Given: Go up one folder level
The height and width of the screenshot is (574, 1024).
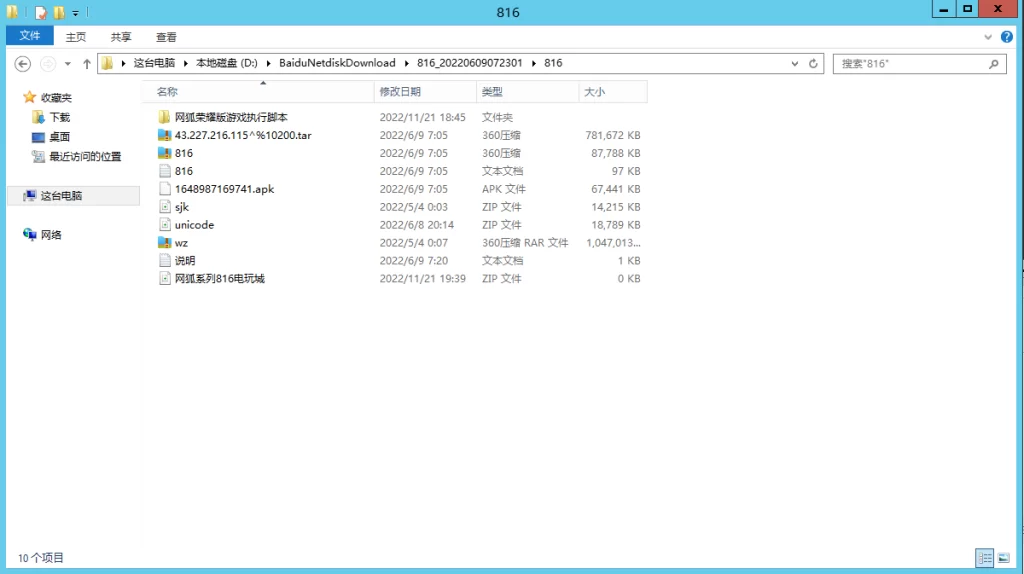Looking at the screenshot, I should (87, 63).
